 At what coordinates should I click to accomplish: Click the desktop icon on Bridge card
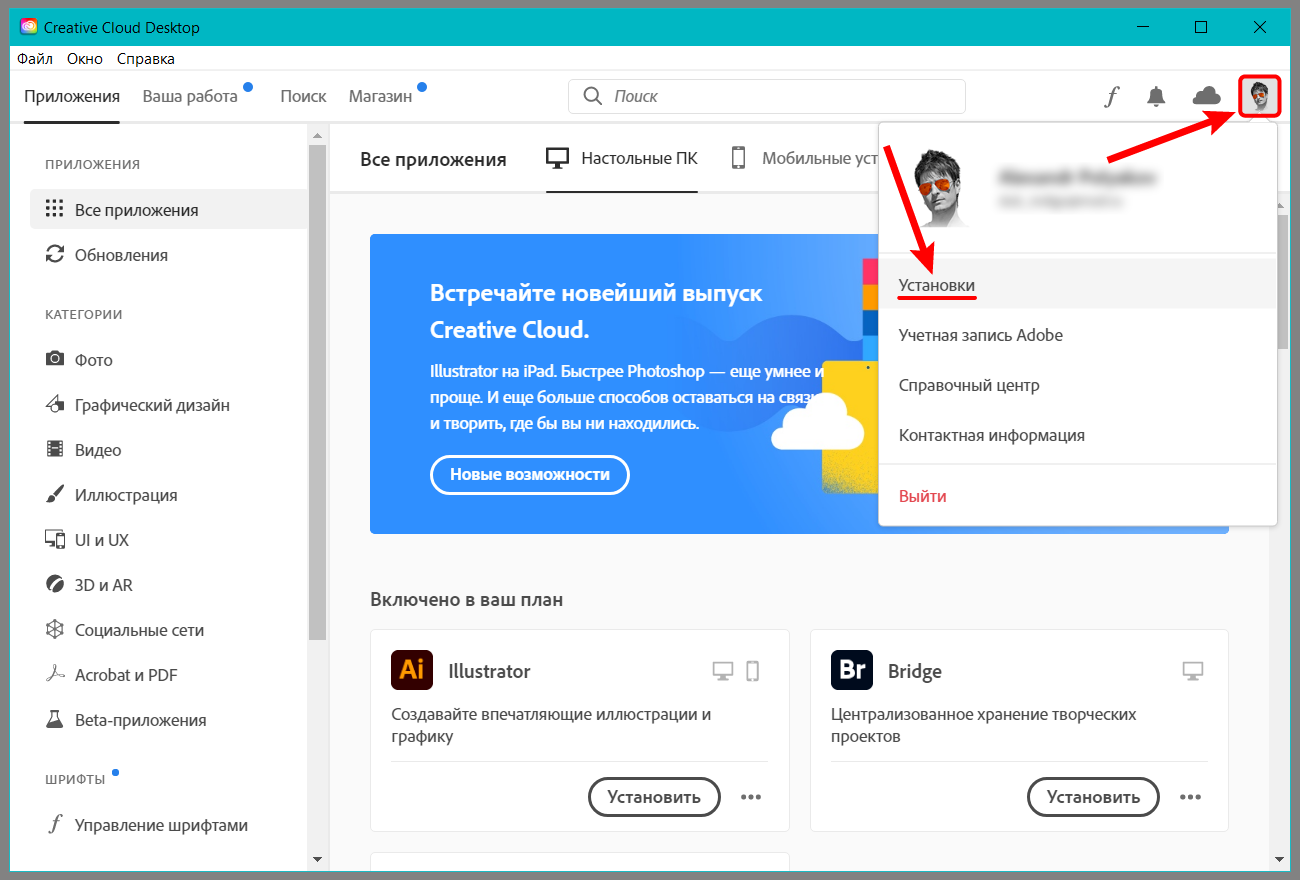click(x=1192, y=671)
